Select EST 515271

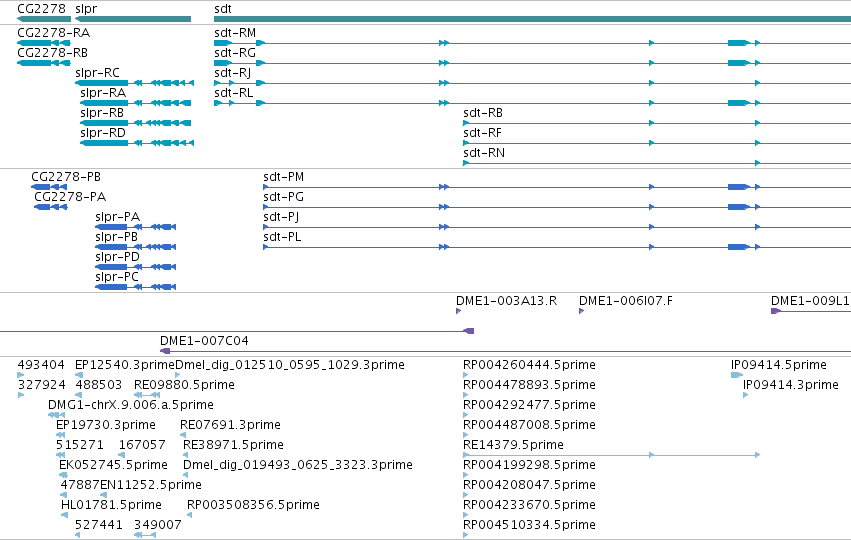pyautogui.click(x=80, y=445)
